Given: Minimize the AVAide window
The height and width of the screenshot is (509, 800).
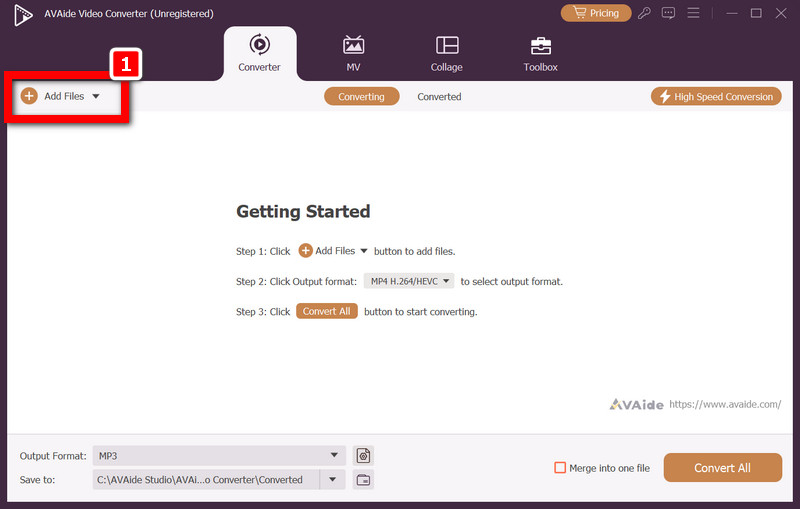Looking at the screenshot, I should [x=732, y=13].
